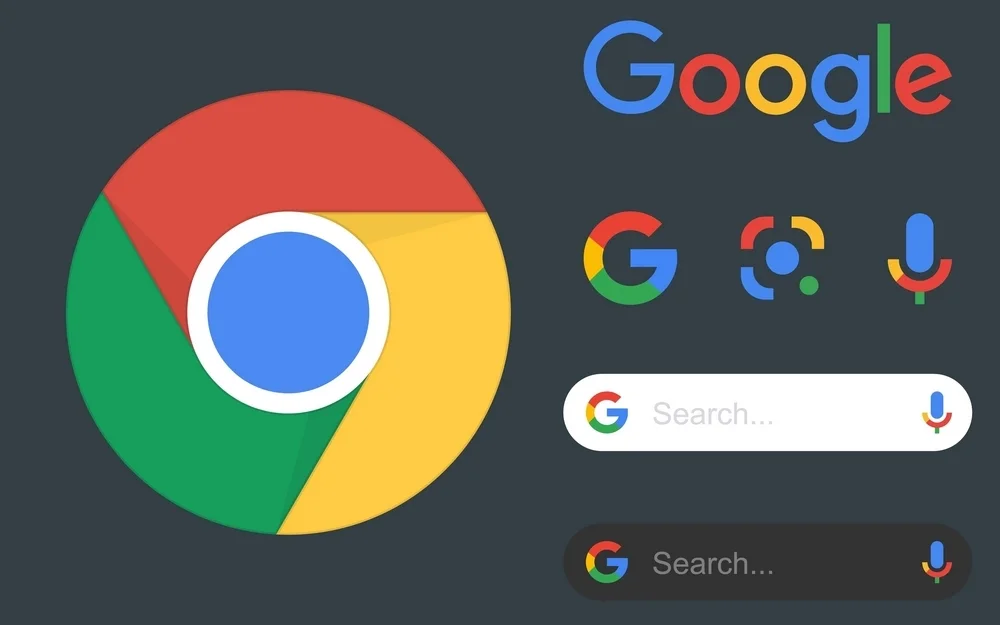Open the Google Lens camera icon
This screenshot has width=1000, height=625.
pyautogui.click(x=782, y=258)
